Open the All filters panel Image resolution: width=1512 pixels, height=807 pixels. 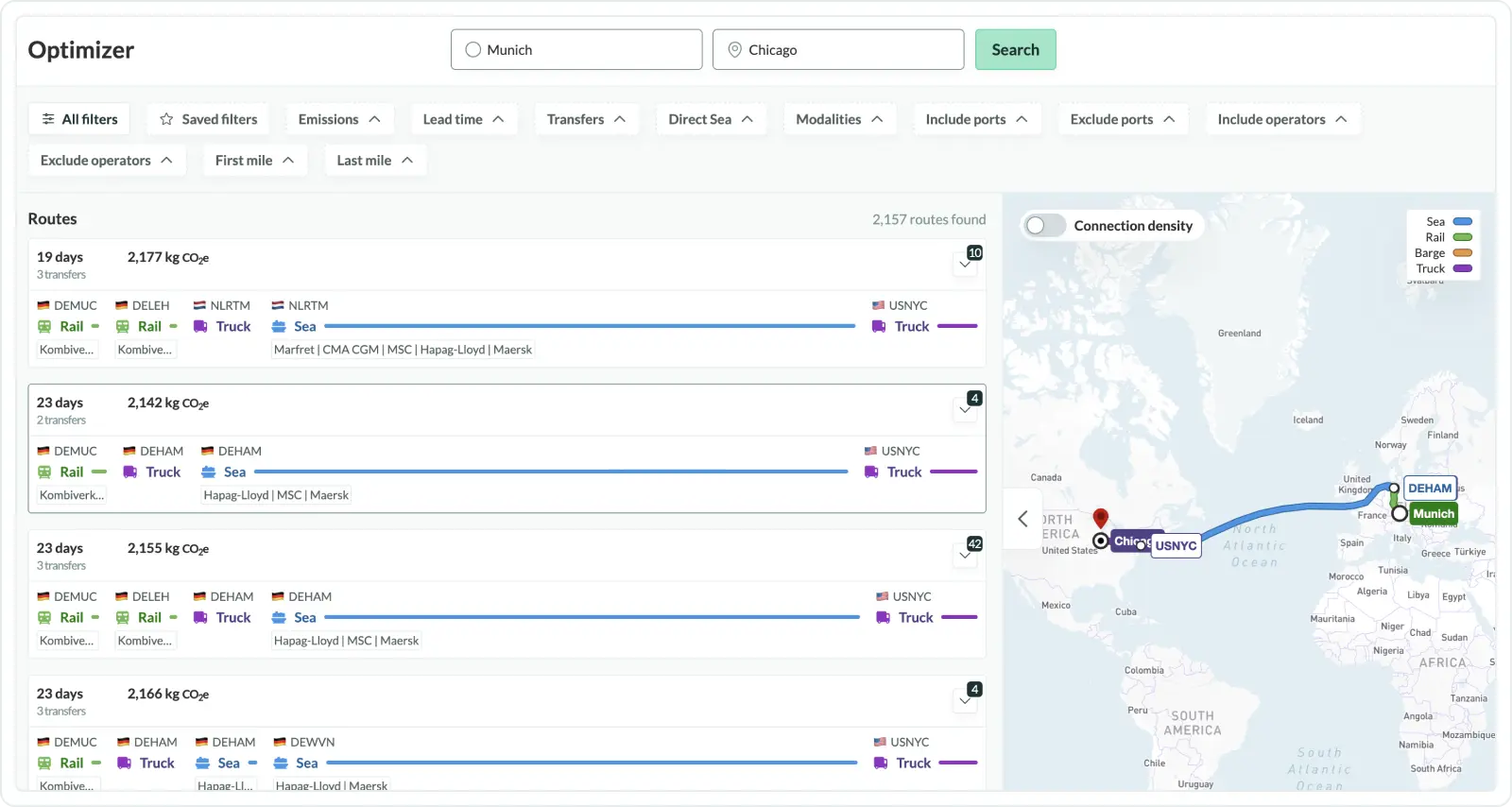pyautogui.click(x=79, y=119)
